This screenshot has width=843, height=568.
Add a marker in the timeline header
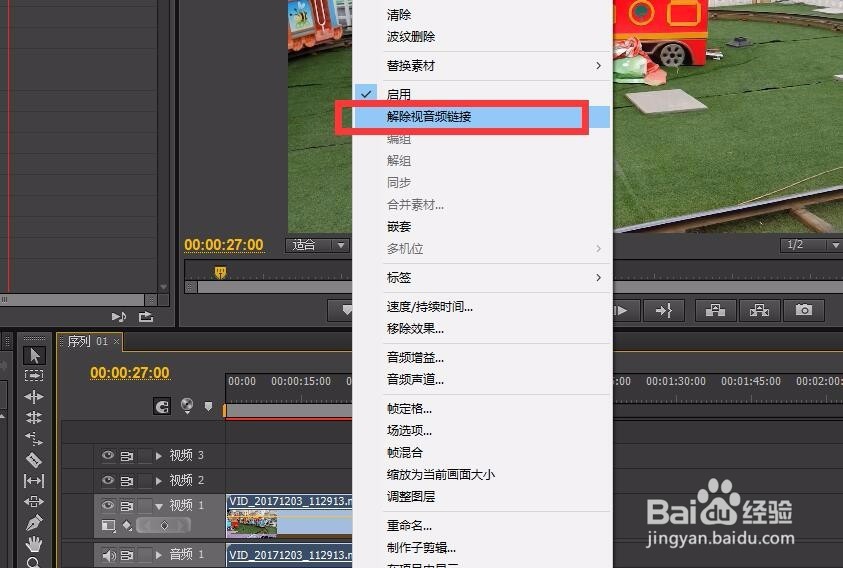209,406
